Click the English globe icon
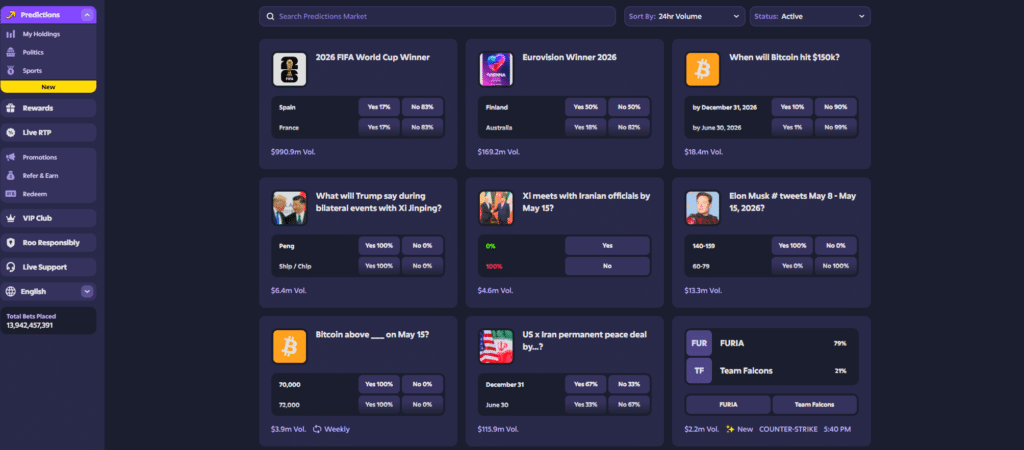 tap(10, 291)
